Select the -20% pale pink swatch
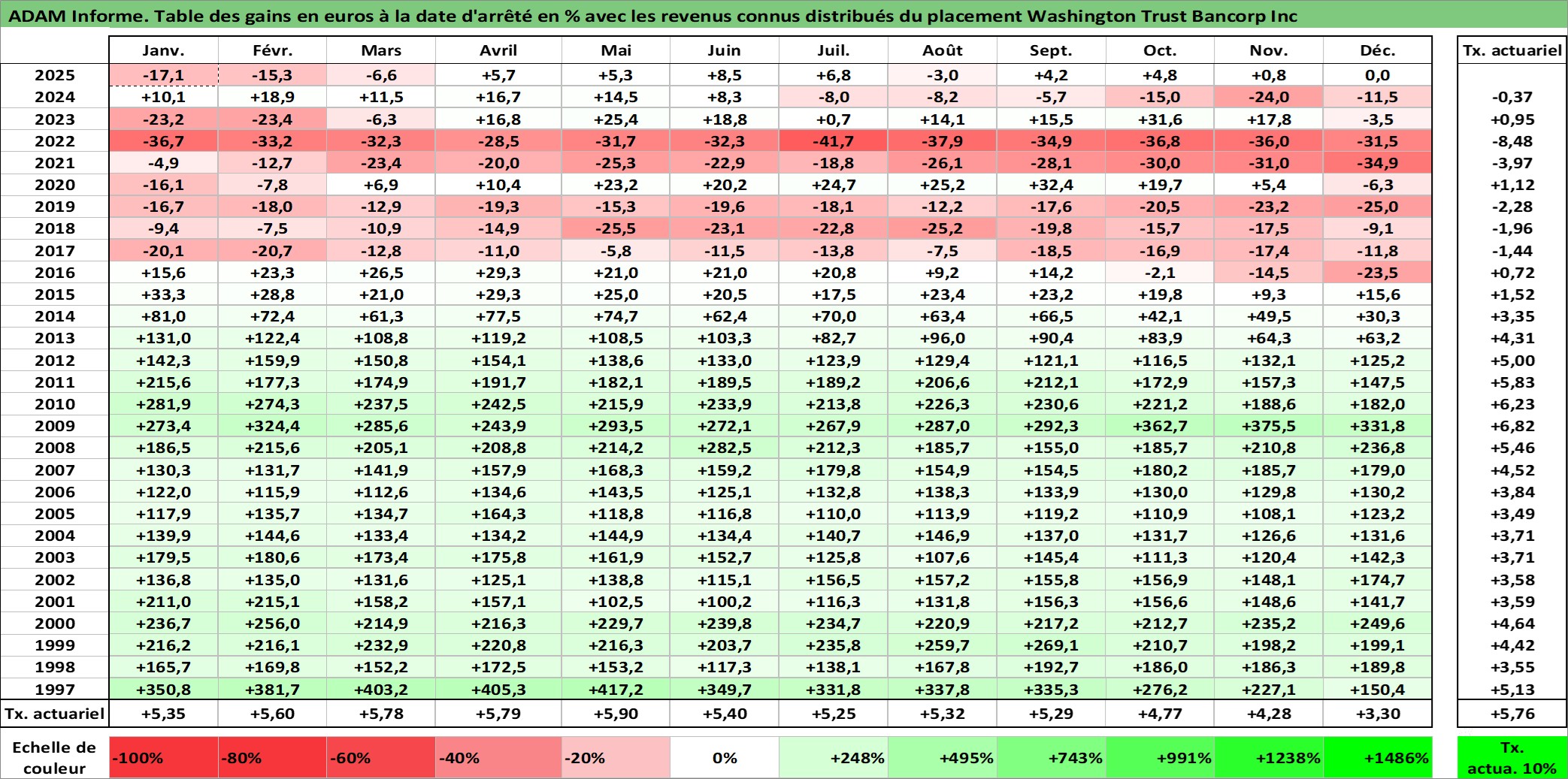The image size is (1568, 779). [616, 757]
